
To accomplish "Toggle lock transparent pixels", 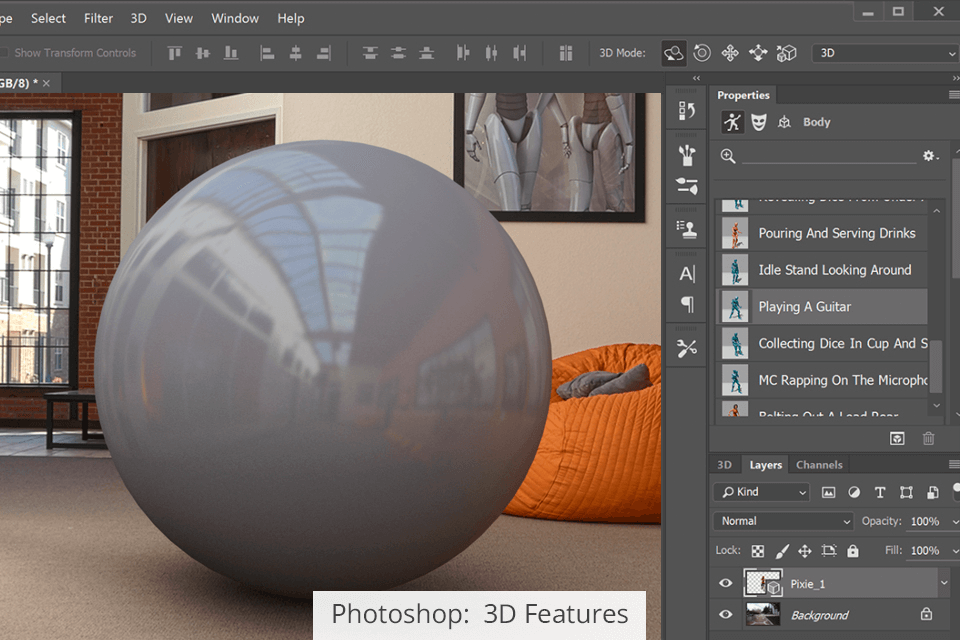I will point(758,551).
